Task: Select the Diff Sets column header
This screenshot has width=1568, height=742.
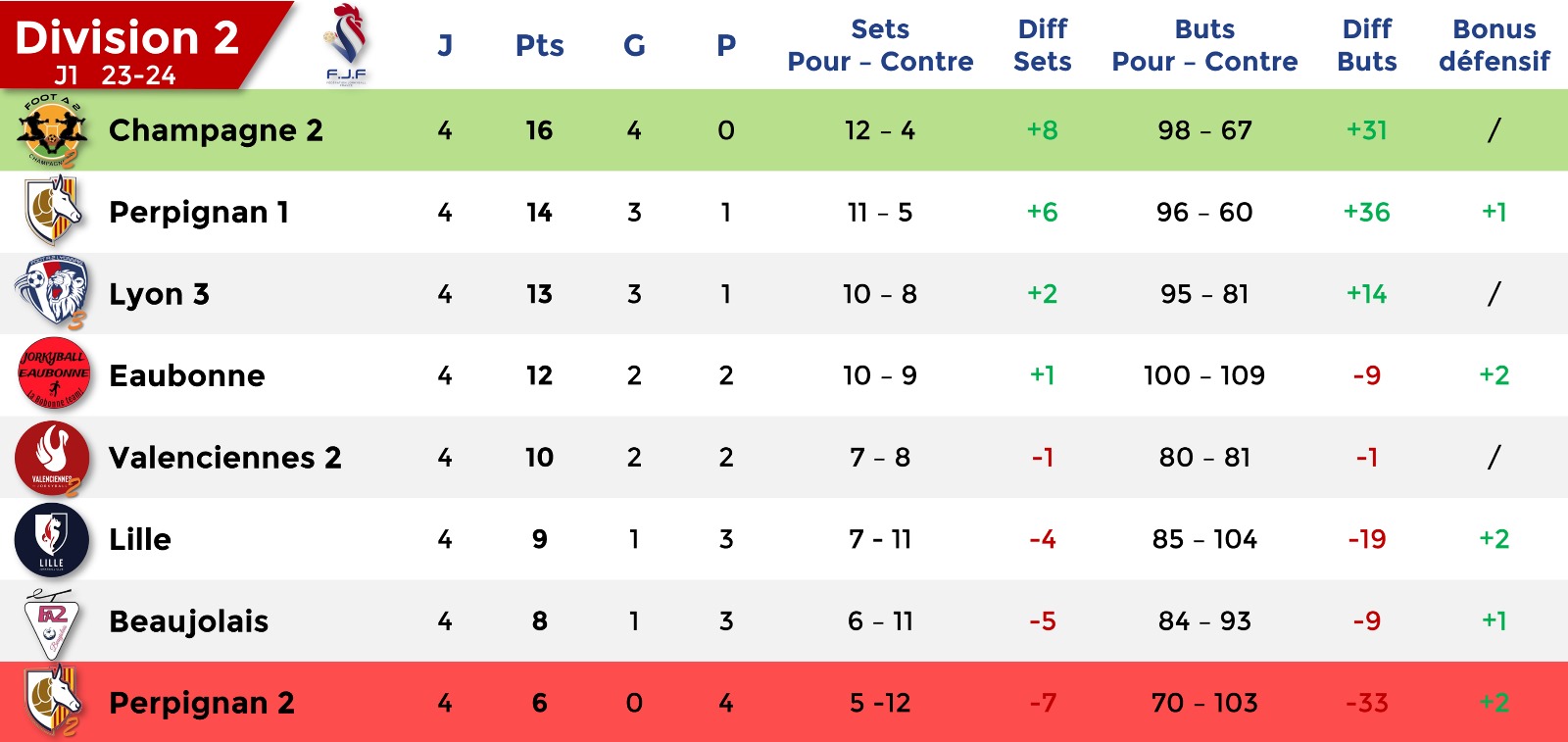Action: coord(1042,45)
